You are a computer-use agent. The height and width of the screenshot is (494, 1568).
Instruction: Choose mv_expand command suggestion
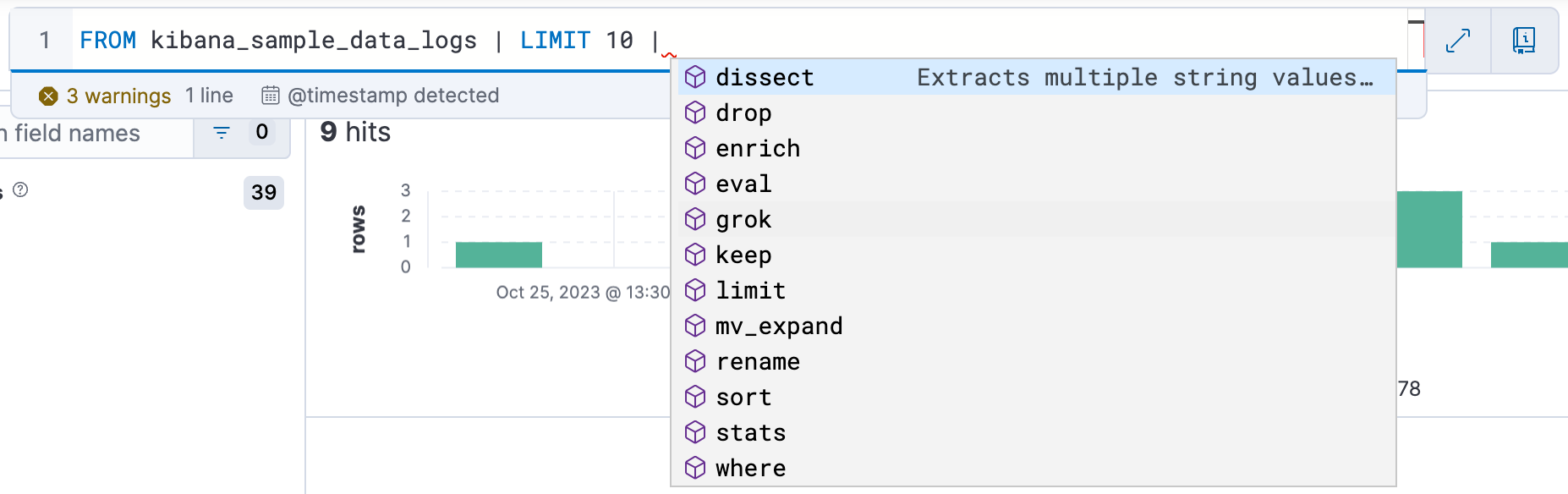1033,326
